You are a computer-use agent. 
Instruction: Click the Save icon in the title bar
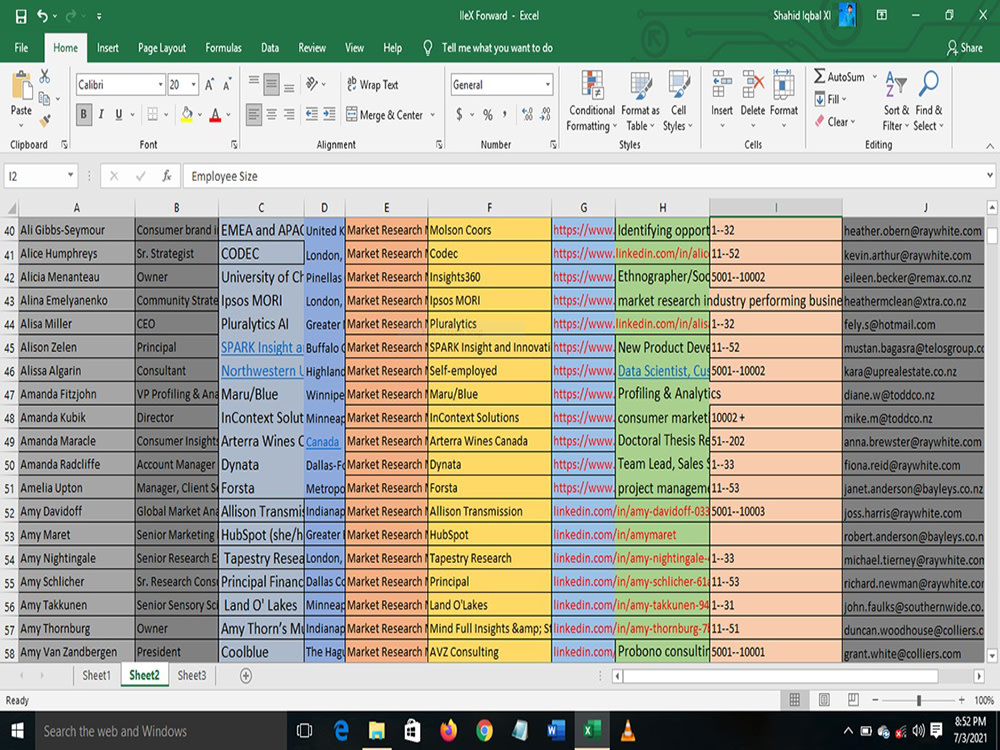[x=21, y=16]
